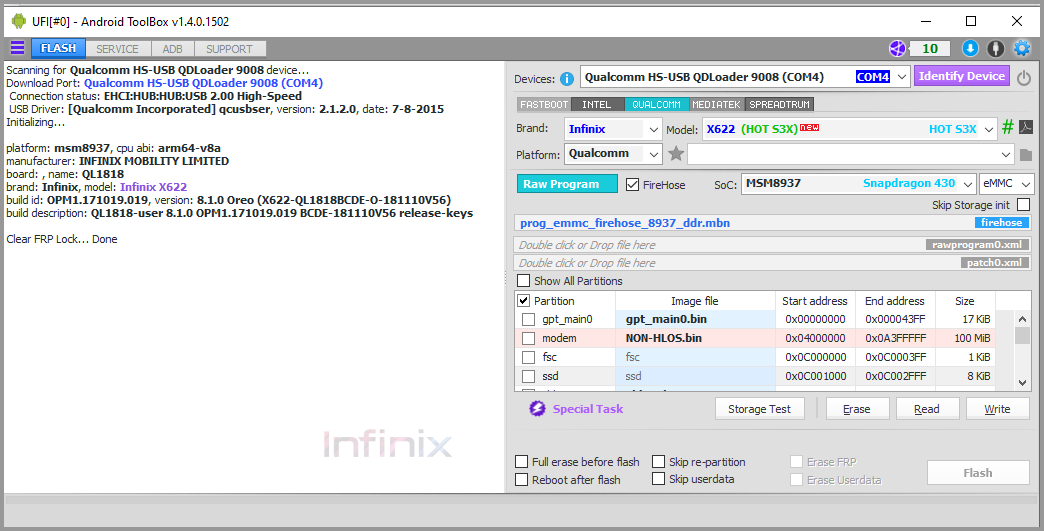Click the folder browse icon by Platform
Screen dimensions: 1044x531
tap(1025, 154)
